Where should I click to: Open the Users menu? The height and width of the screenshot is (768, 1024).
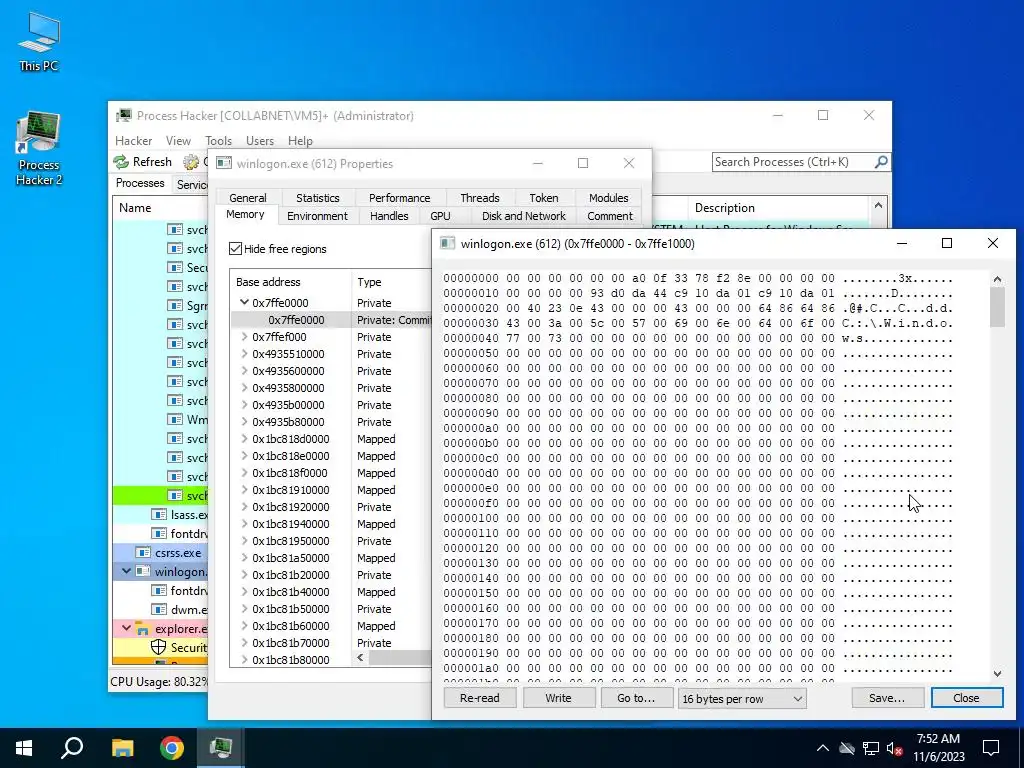[260, 141]
